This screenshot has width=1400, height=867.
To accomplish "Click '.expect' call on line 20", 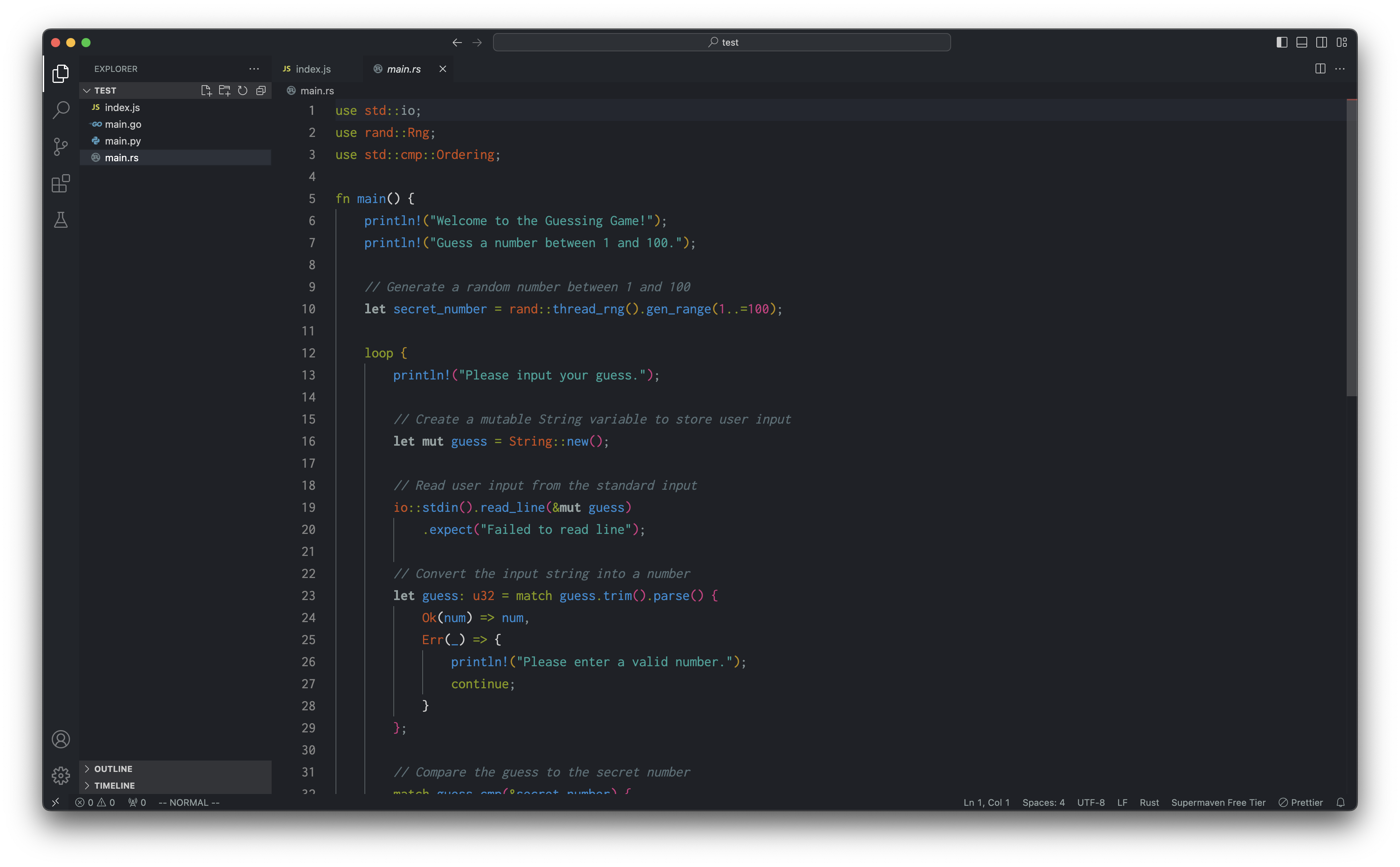I will (x=447, y=530).
